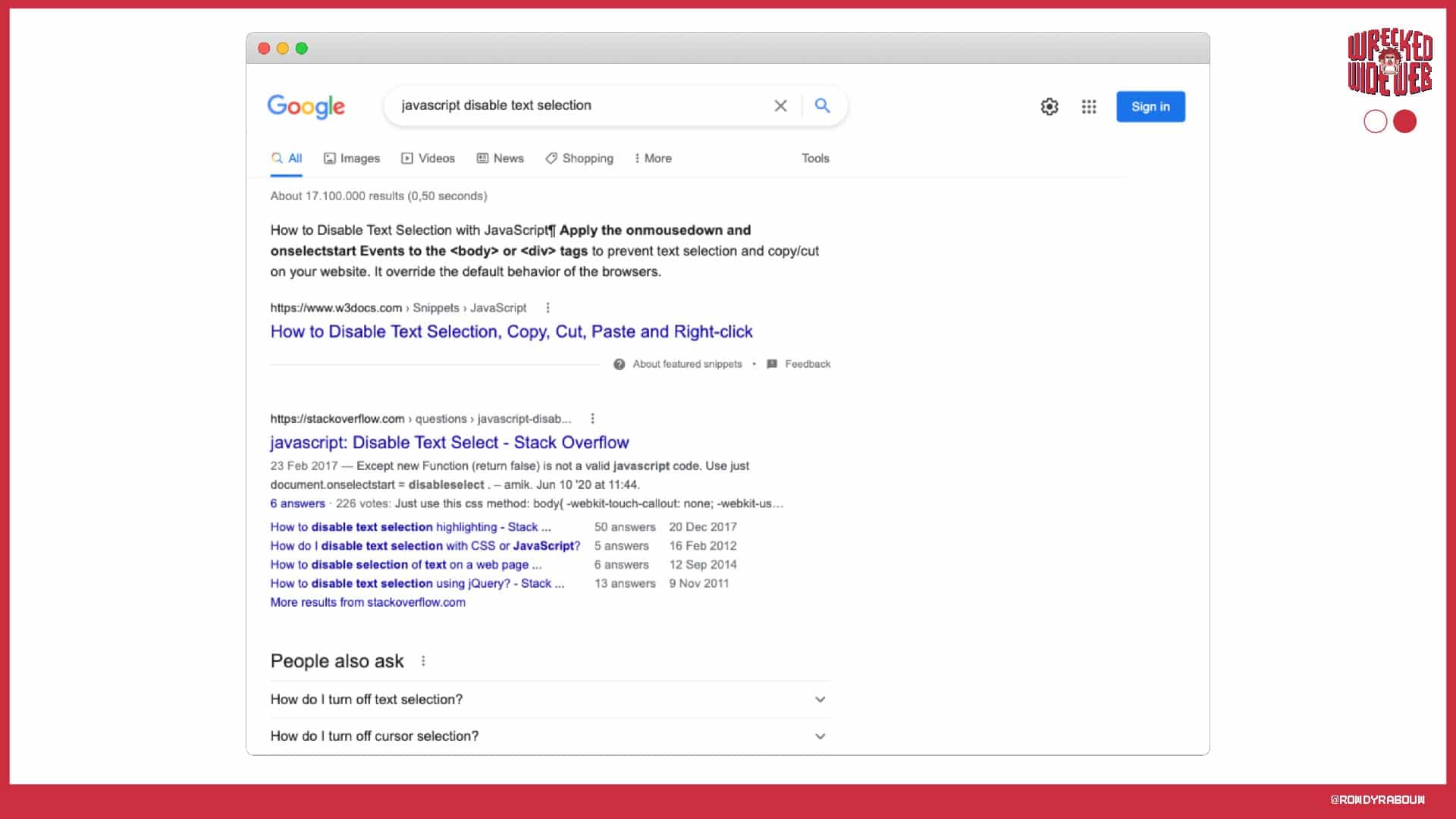Image resolution: width=1456 pixels, height=819 pixels.
Task: Switch to the Videos tab
Action: (x=428, y=158)
